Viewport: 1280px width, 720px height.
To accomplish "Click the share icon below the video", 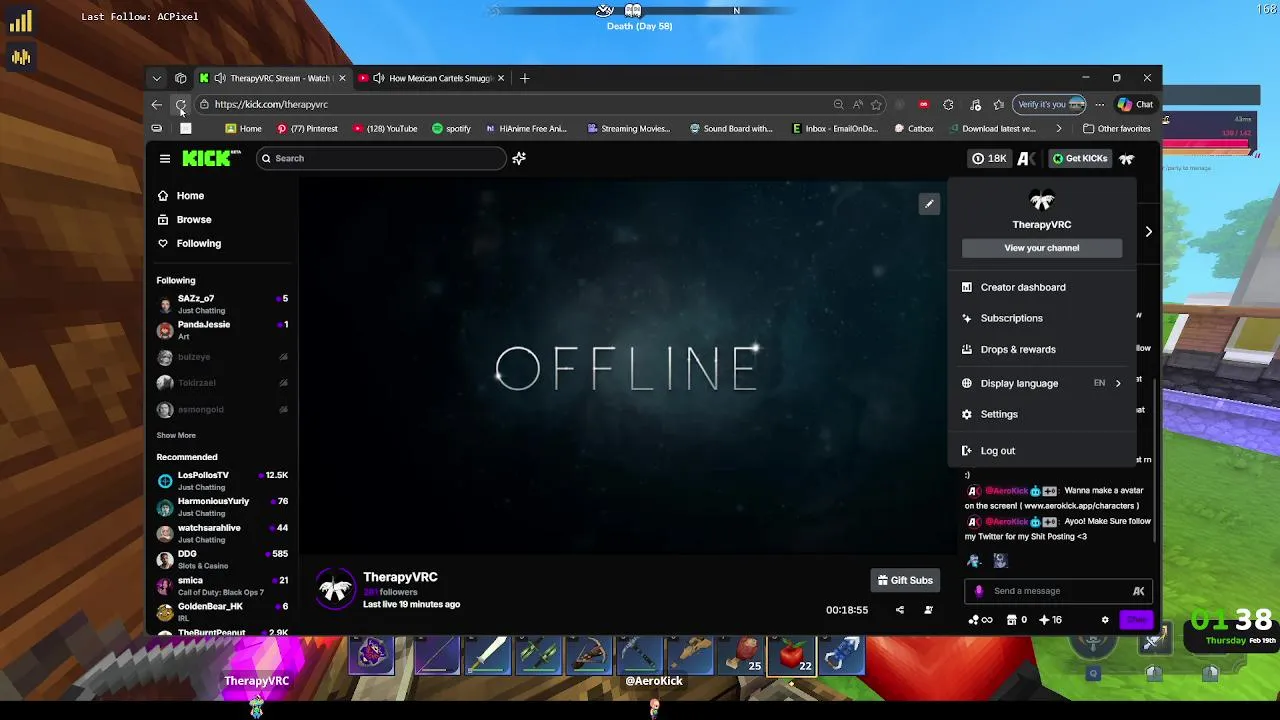I will point(900,610).
